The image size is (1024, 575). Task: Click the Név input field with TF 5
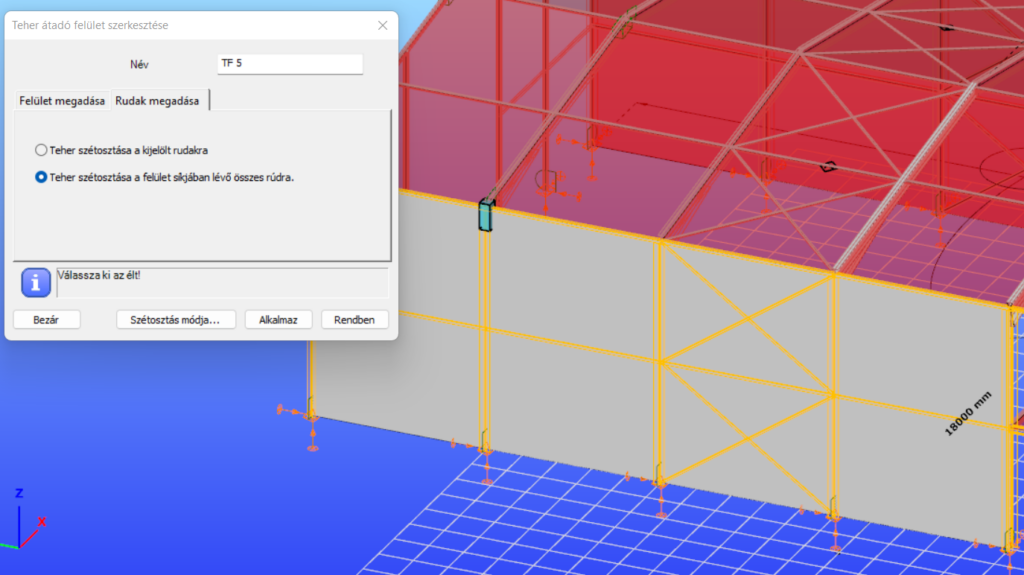pos(289,64)
